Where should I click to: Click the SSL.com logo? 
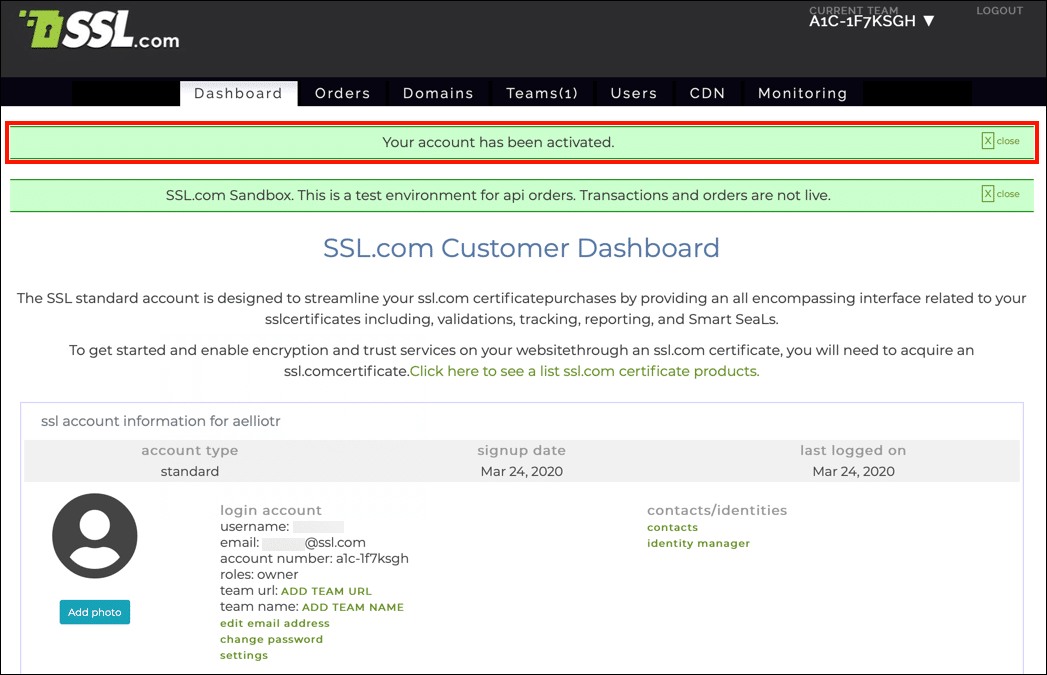click(x=100, y=31)
